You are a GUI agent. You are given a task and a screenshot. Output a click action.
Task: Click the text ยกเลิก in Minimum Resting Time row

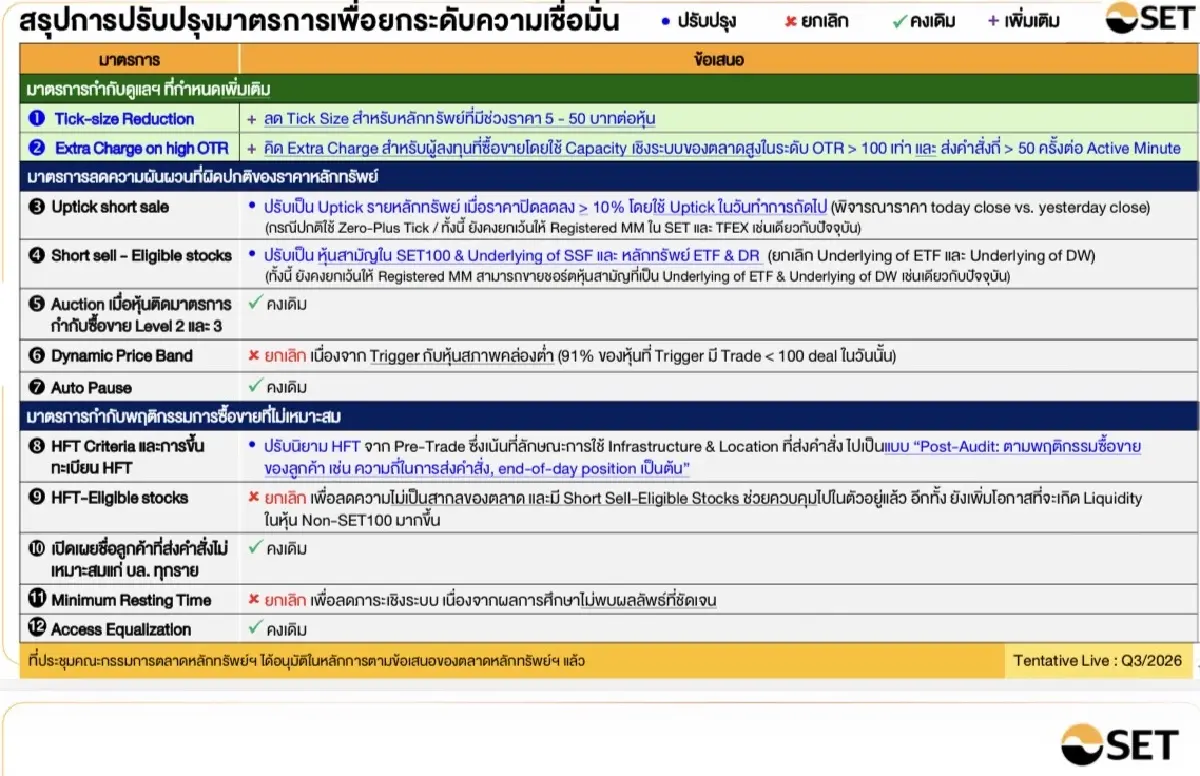pos(285,600)
